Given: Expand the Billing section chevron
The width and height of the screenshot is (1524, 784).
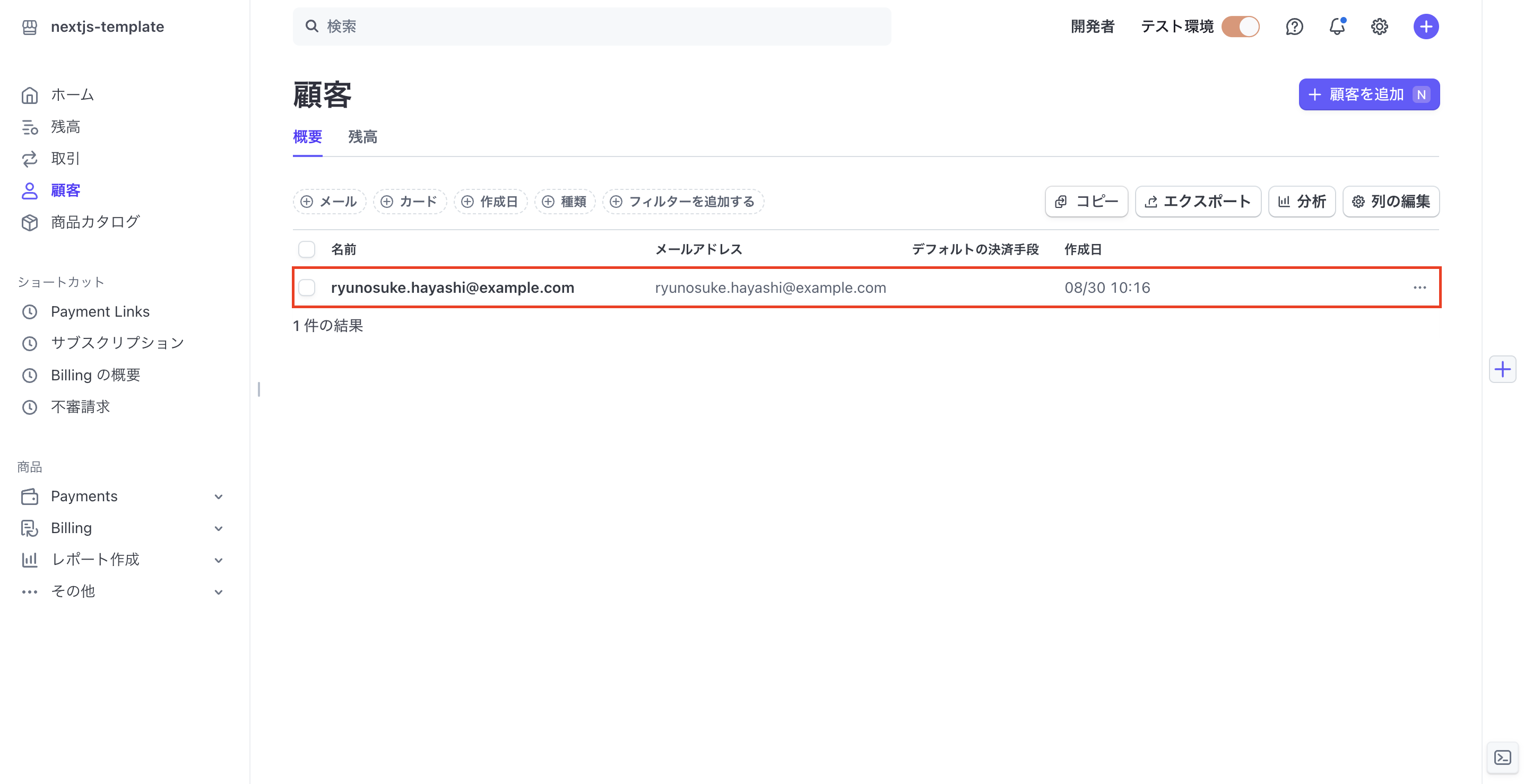Looking at the screenshot, I should coord(218,528).
